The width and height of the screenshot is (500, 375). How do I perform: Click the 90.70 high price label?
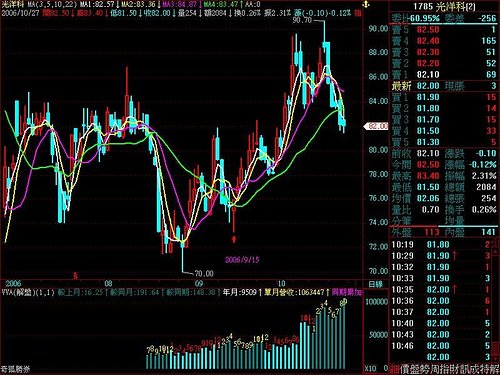pos(302,20)
